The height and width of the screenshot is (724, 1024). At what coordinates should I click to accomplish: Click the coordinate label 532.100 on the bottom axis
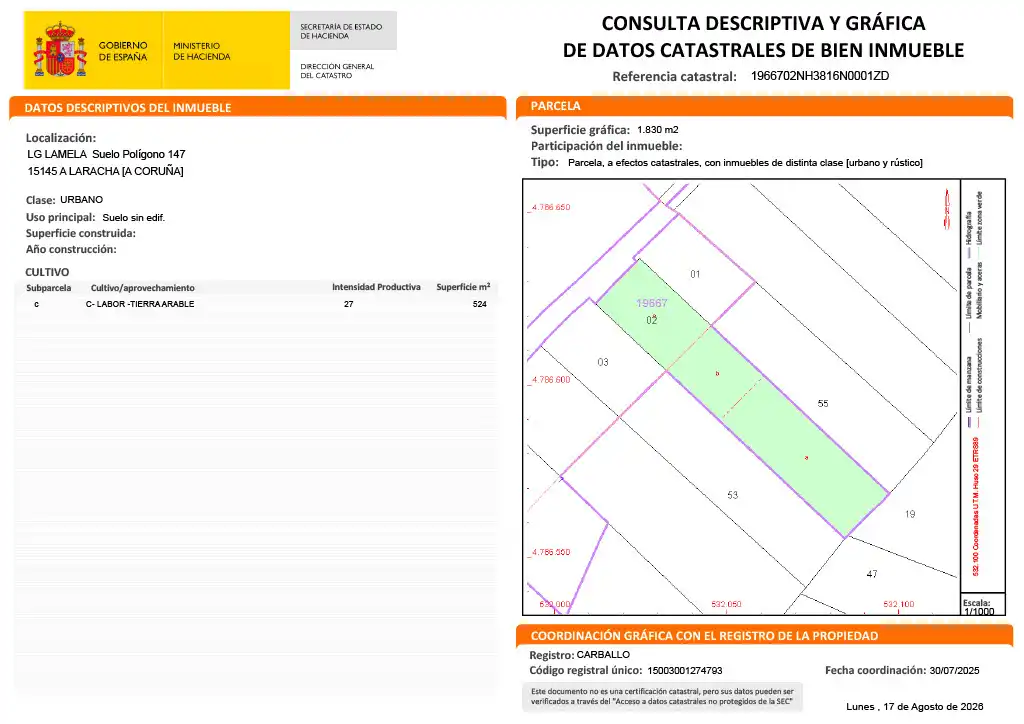pyautogui.click(x=899, y=604)
